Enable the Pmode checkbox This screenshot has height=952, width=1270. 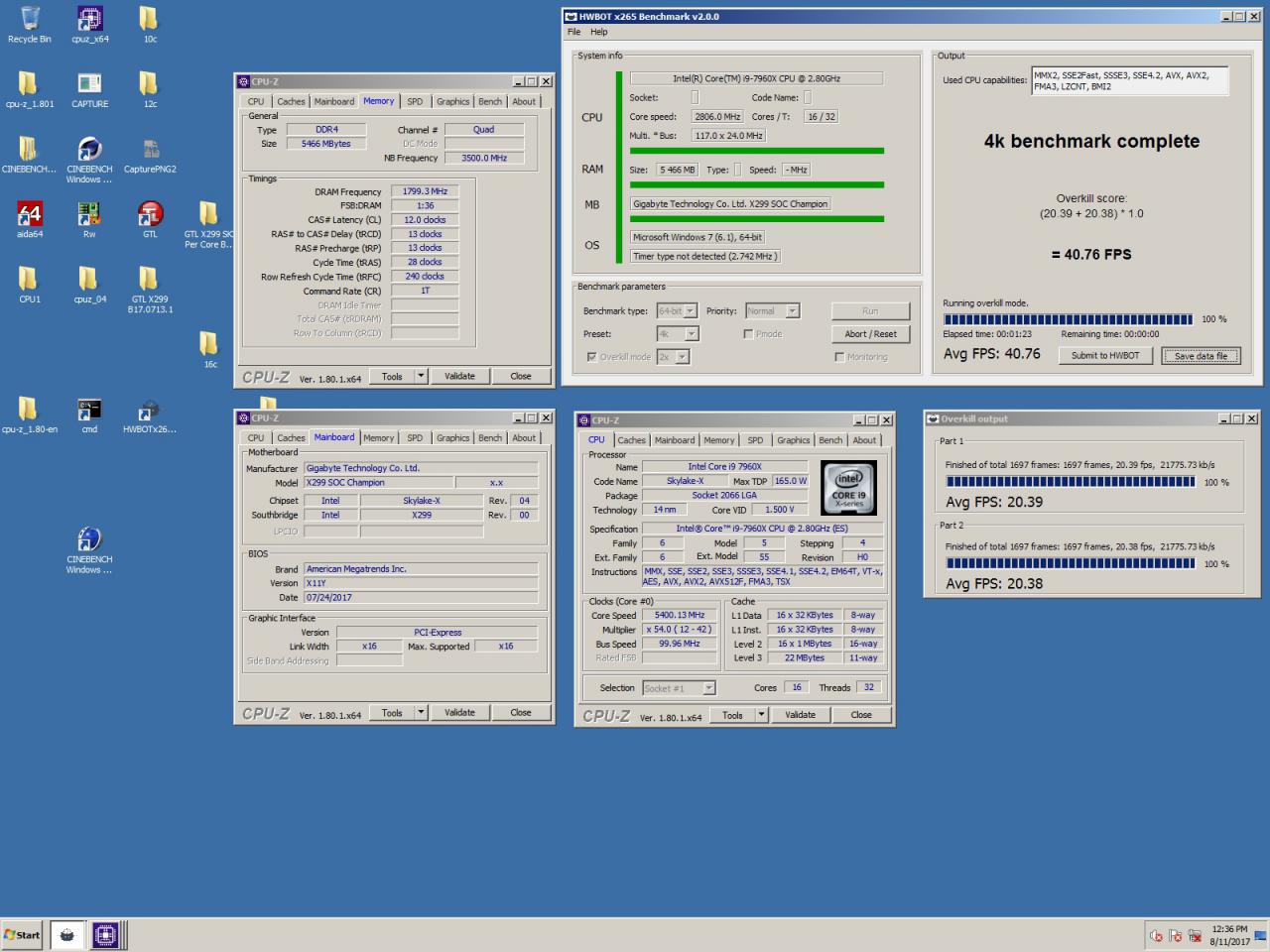(748, 334)
